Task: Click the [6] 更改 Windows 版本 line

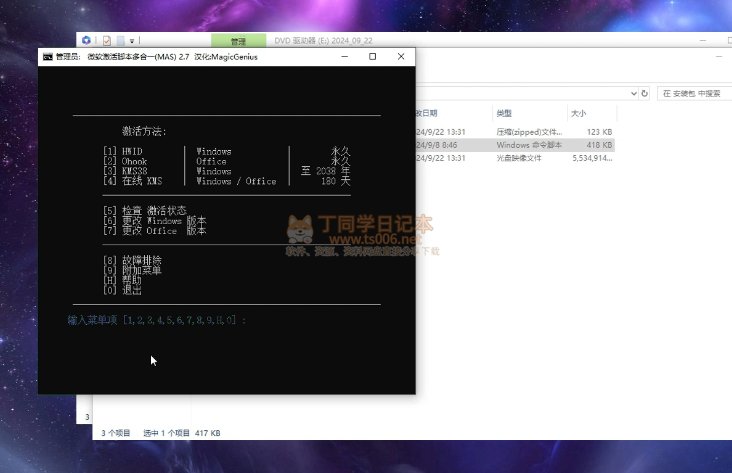Action: 155,220
